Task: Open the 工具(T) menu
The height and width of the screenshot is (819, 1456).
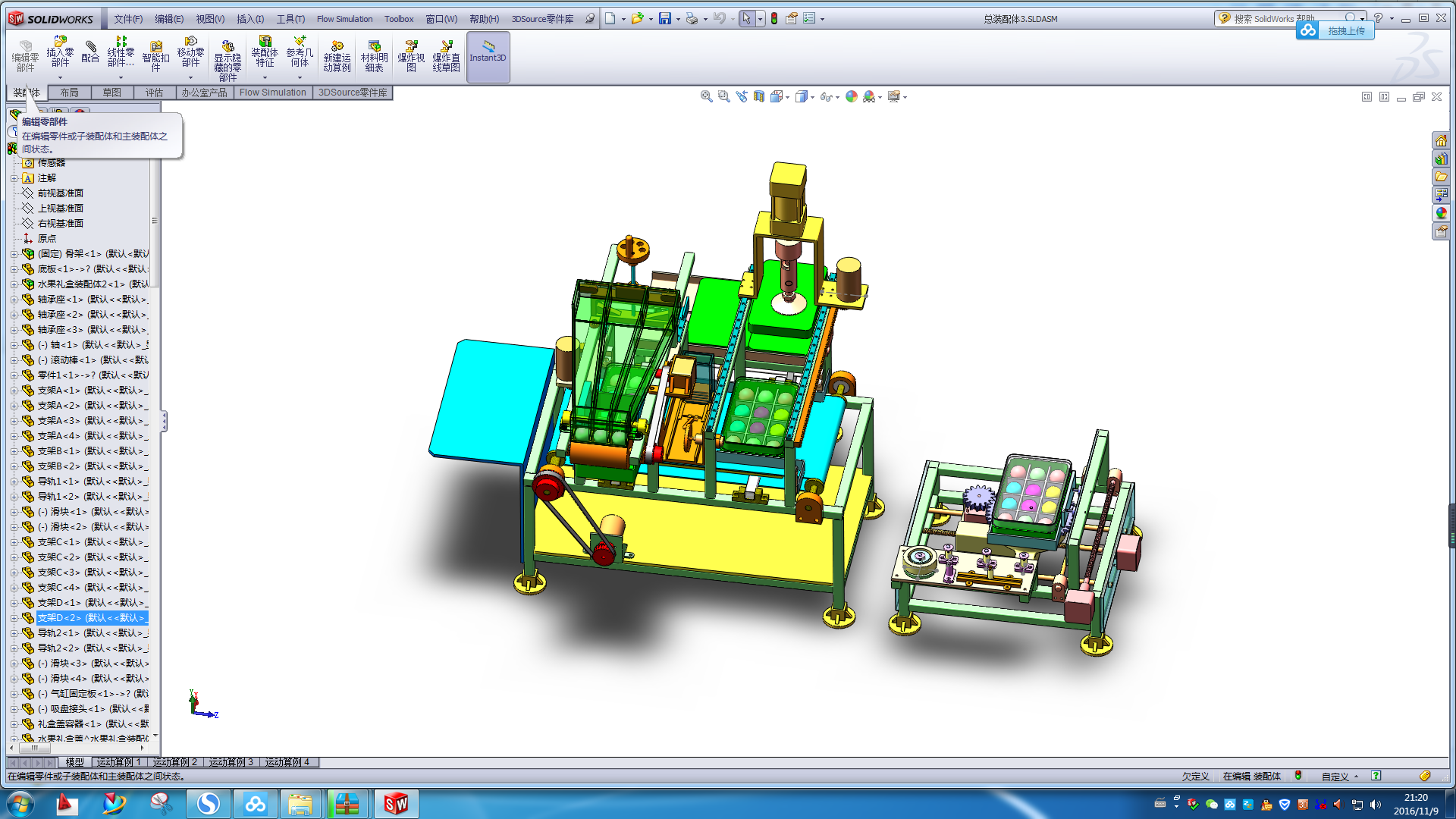Action: tap(290, 18)
